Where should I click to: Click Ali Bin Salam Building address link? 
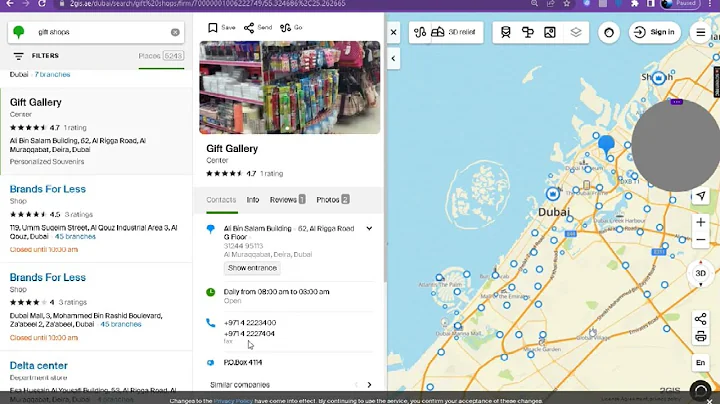coord(258,229)
